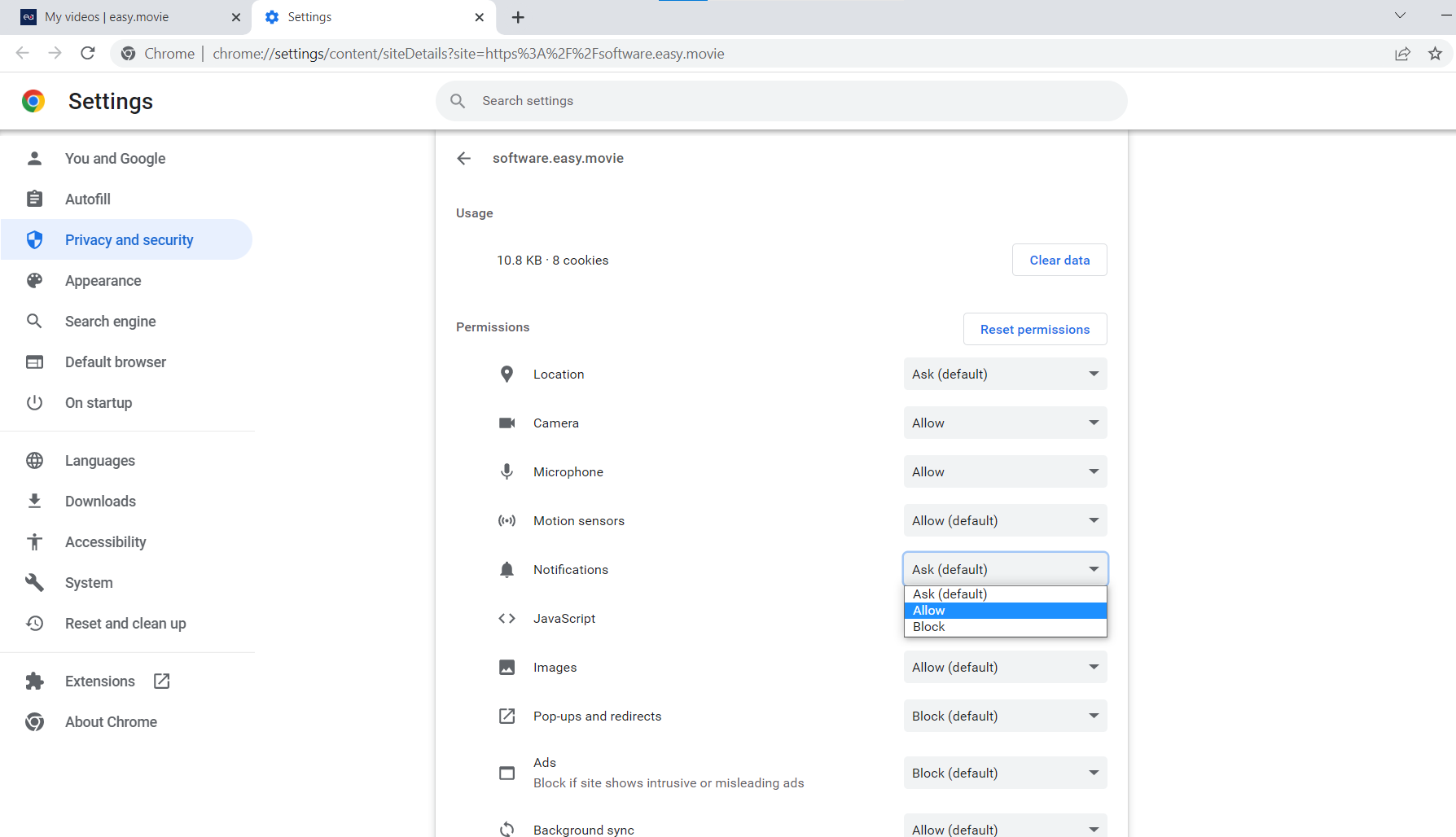This screenshot has height=837, width=1456.
Task: Bookmark this page with the star icon
Action: [x=1435, y=54]
